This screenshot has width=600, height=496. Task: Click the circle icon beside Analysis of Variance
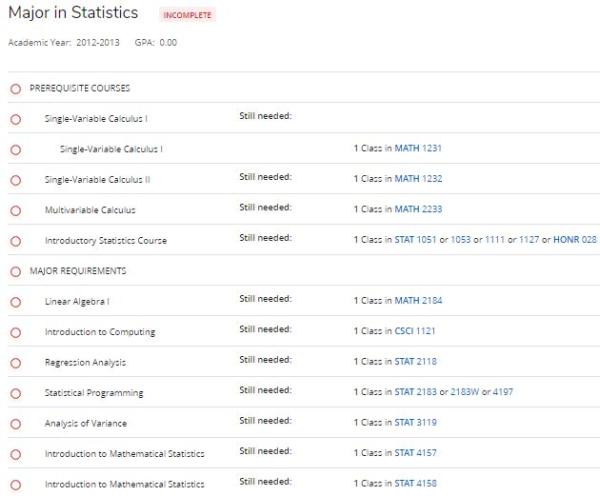[x=15, y=423]
